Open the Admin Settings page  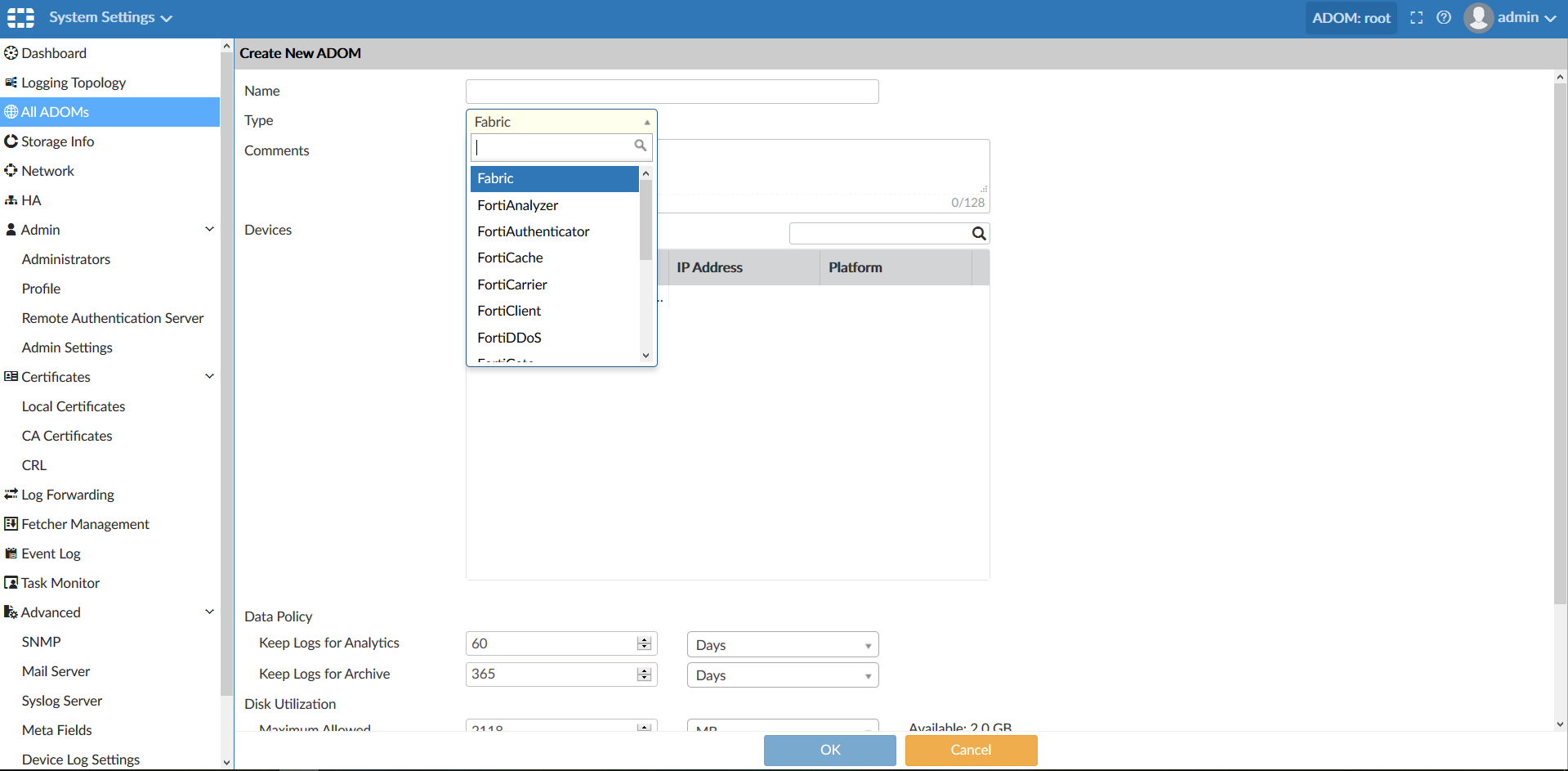point(67,347)
